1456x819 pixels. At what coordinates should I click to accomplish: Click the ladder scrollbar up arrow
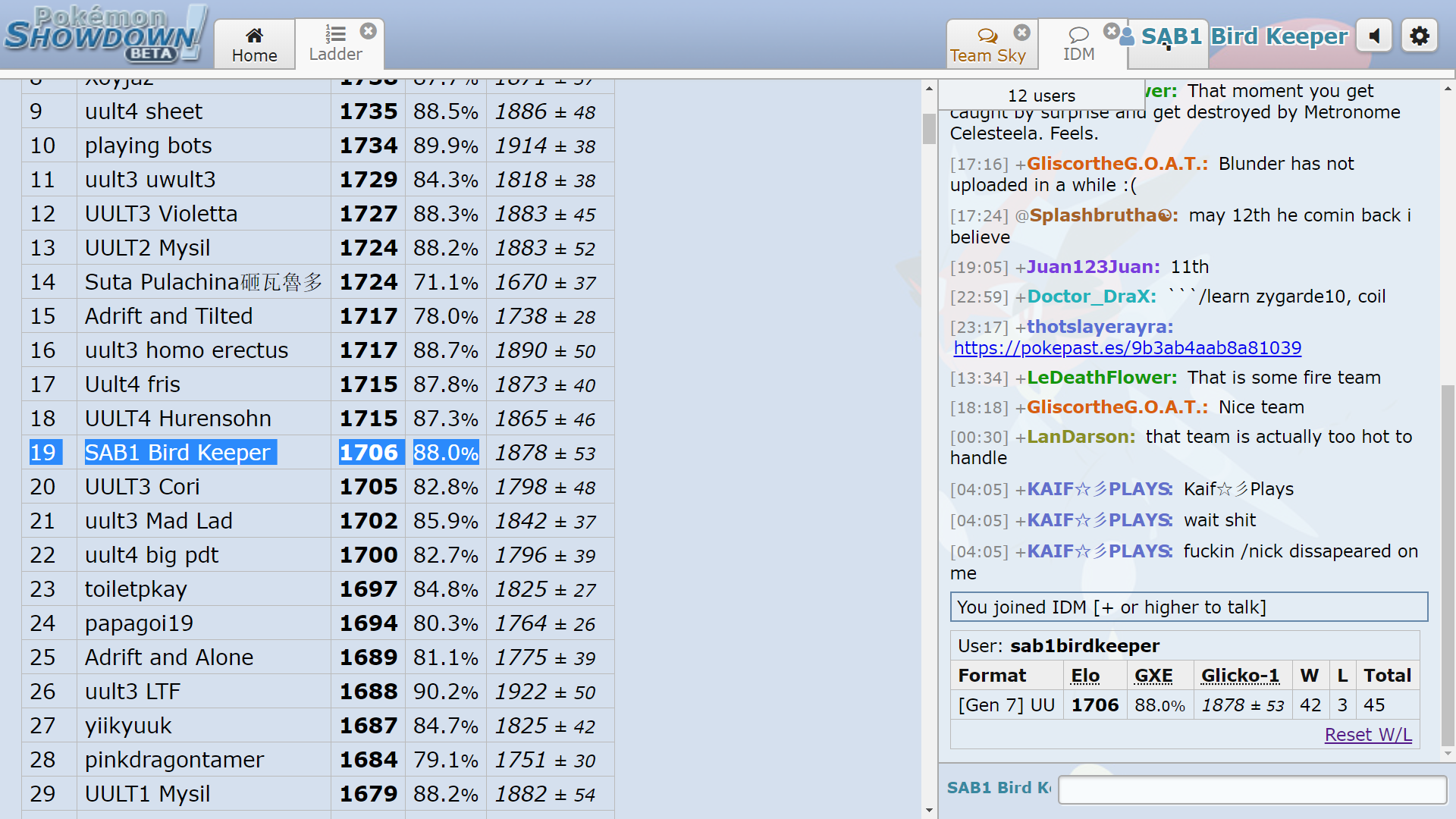[929, 89]
